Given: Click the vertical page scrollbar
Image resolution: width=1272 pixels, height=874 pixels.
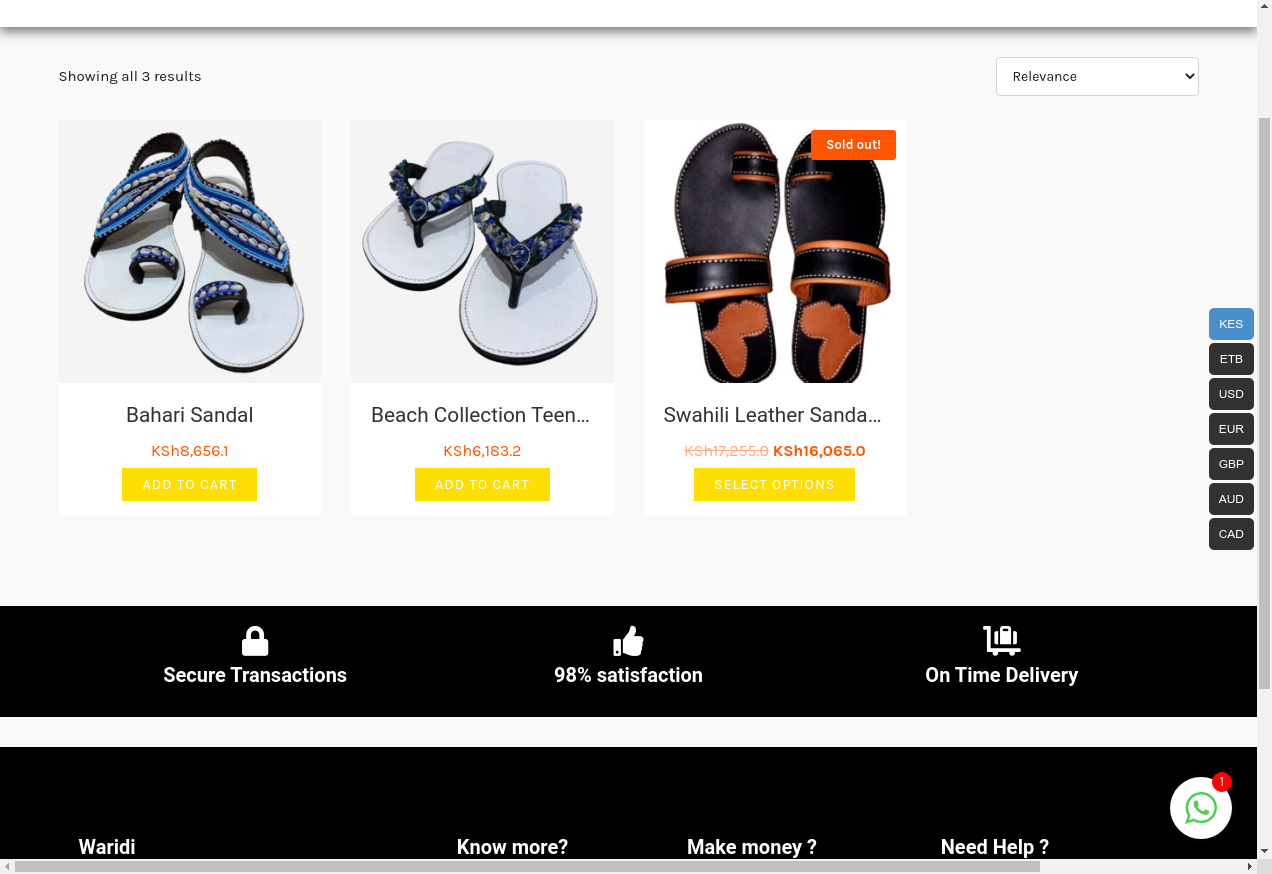Looking at the screenshot, I should pyautogui.click(x=1264, y=402).
